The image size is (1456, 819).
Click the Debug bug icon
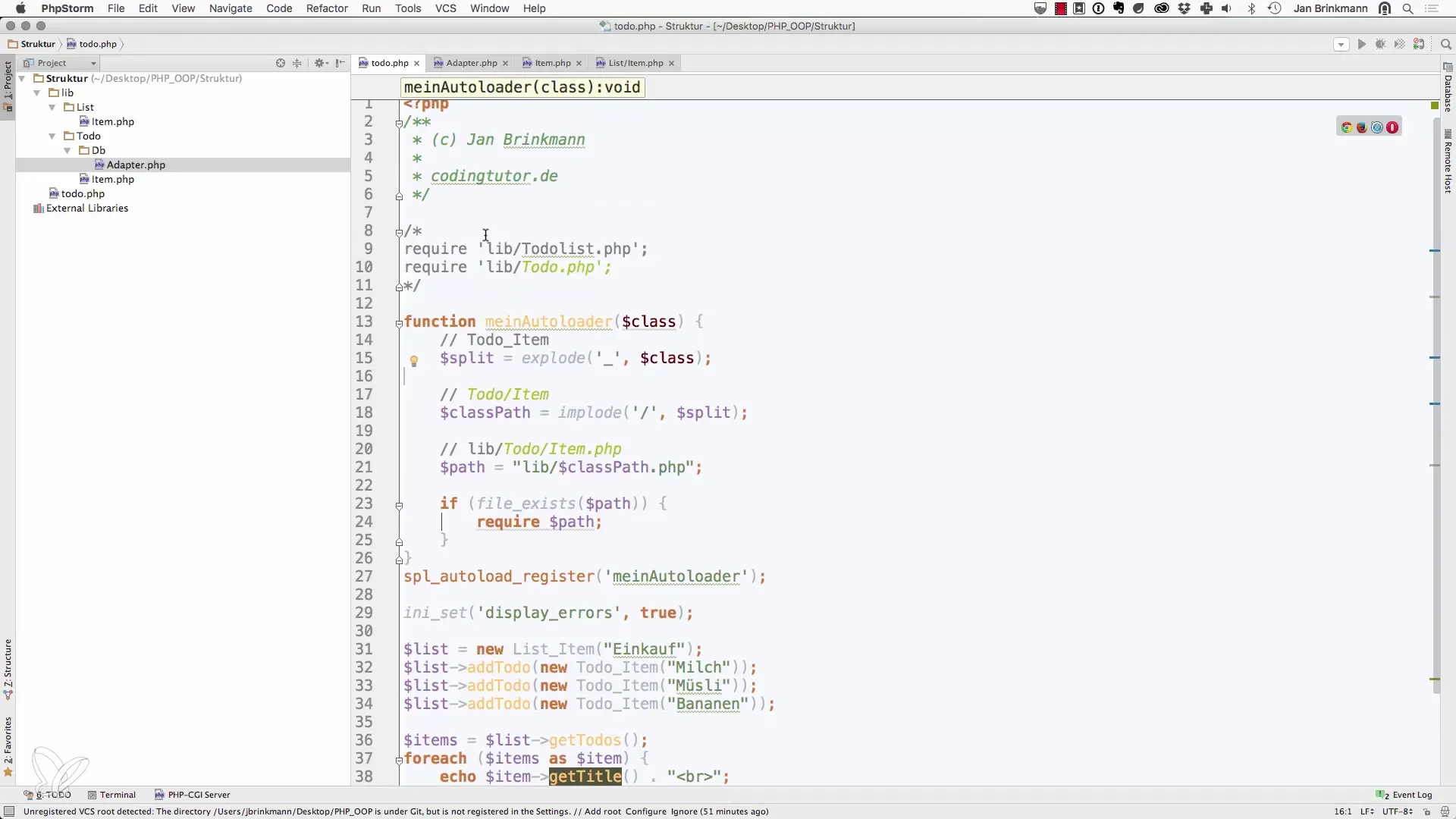pos(1381,45)
